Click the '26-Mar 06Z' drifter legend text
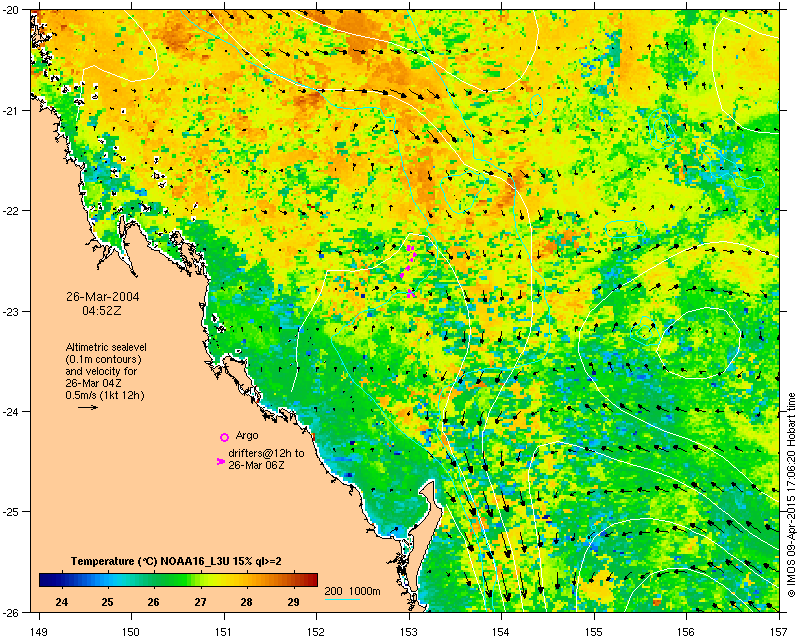Image resolution: width=800 pixels, height=640 pixels. coord(256,465)
